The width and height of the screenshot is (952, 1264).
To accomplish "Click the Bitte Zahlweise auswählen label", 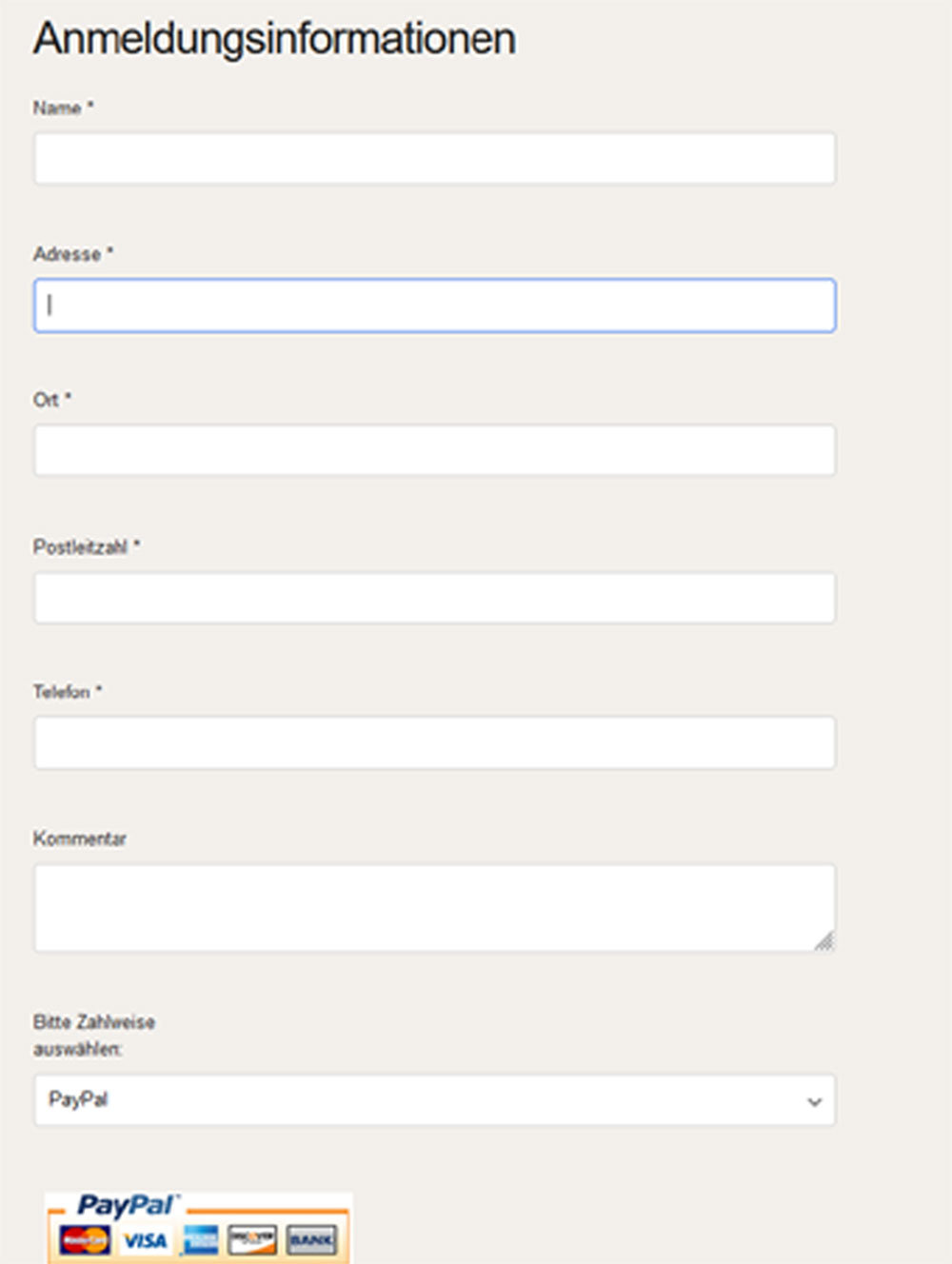I will pyautogui.click(x=93, y=1035).
